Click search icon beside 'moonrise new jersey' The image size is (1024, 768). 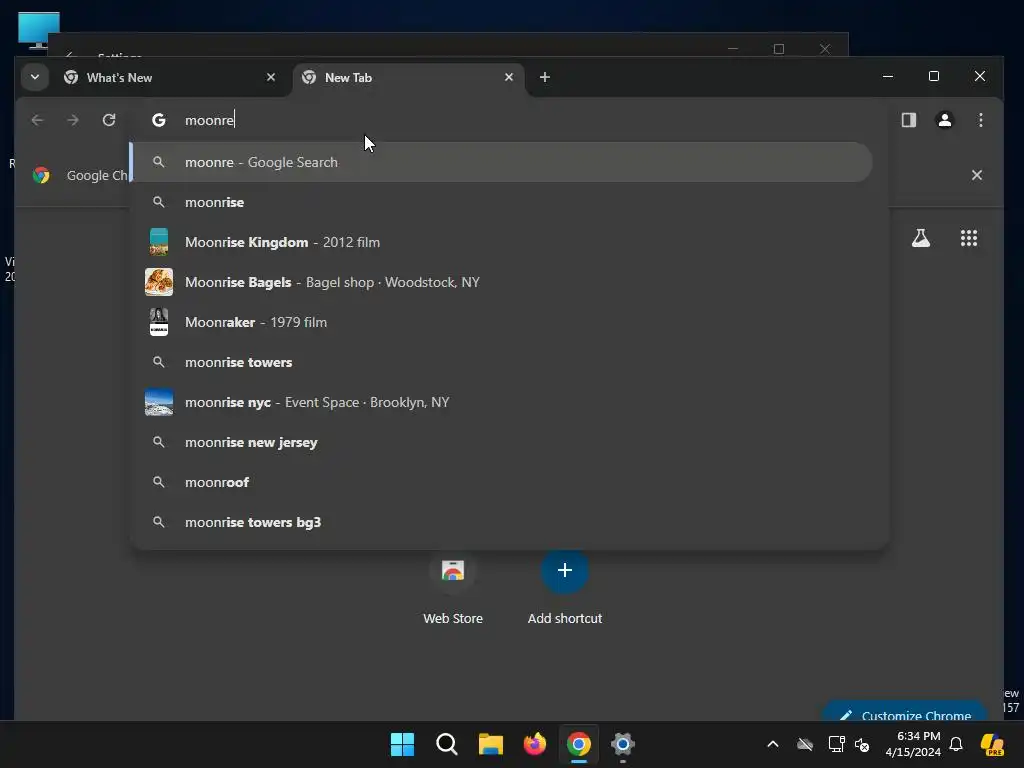click(159, 442)
